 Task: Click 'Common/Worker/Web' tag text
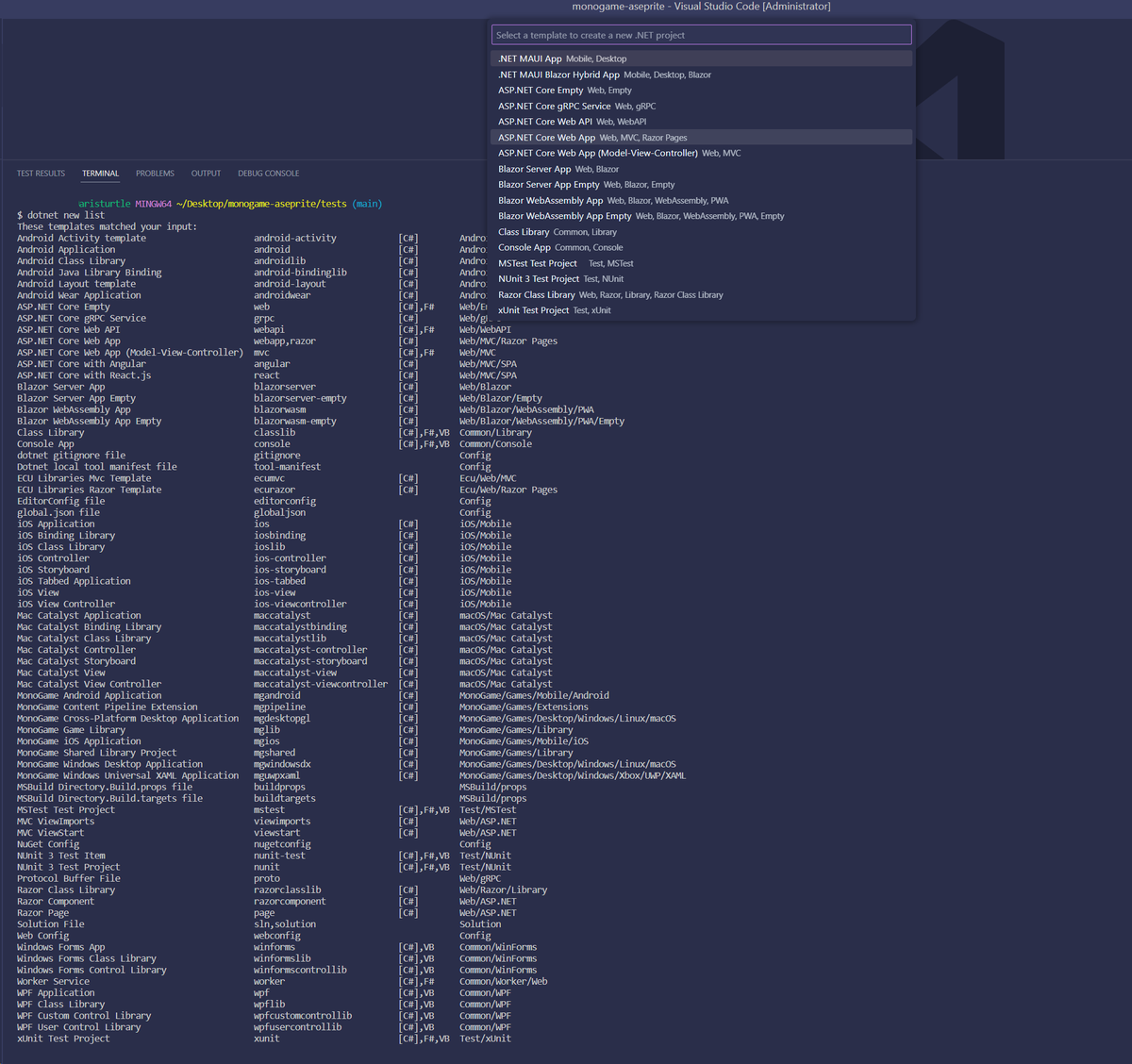click(504, 981)
